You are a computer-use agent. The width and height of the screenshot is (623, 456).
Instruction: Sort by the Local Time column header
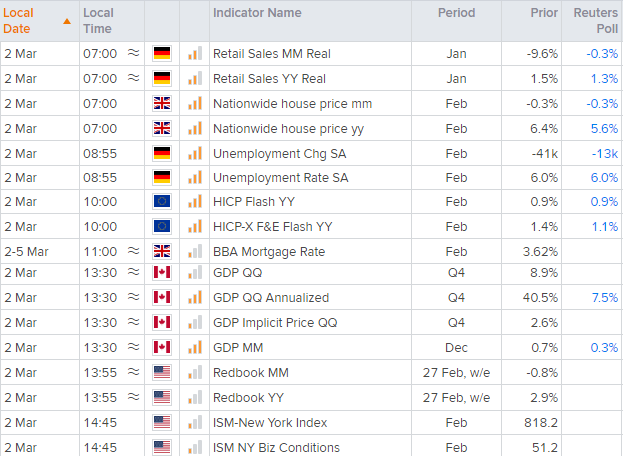pyautogui.click(x=98, y=20)
